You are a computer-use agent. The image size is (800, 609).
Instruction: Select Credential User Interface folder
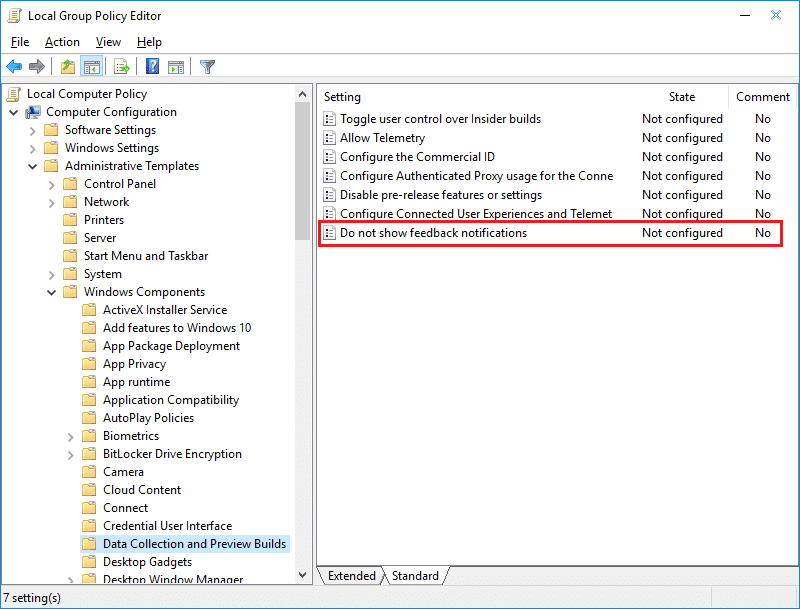click(167, 526)
